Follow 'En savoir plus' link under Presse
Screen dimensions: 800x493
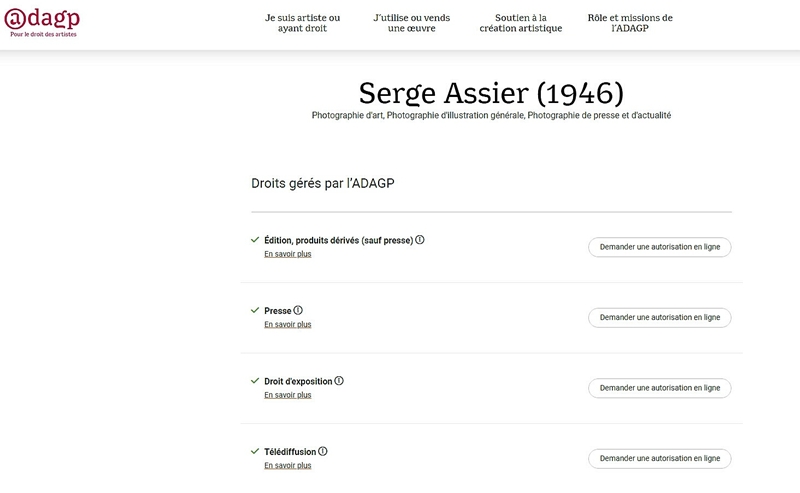tap(288, 325)
